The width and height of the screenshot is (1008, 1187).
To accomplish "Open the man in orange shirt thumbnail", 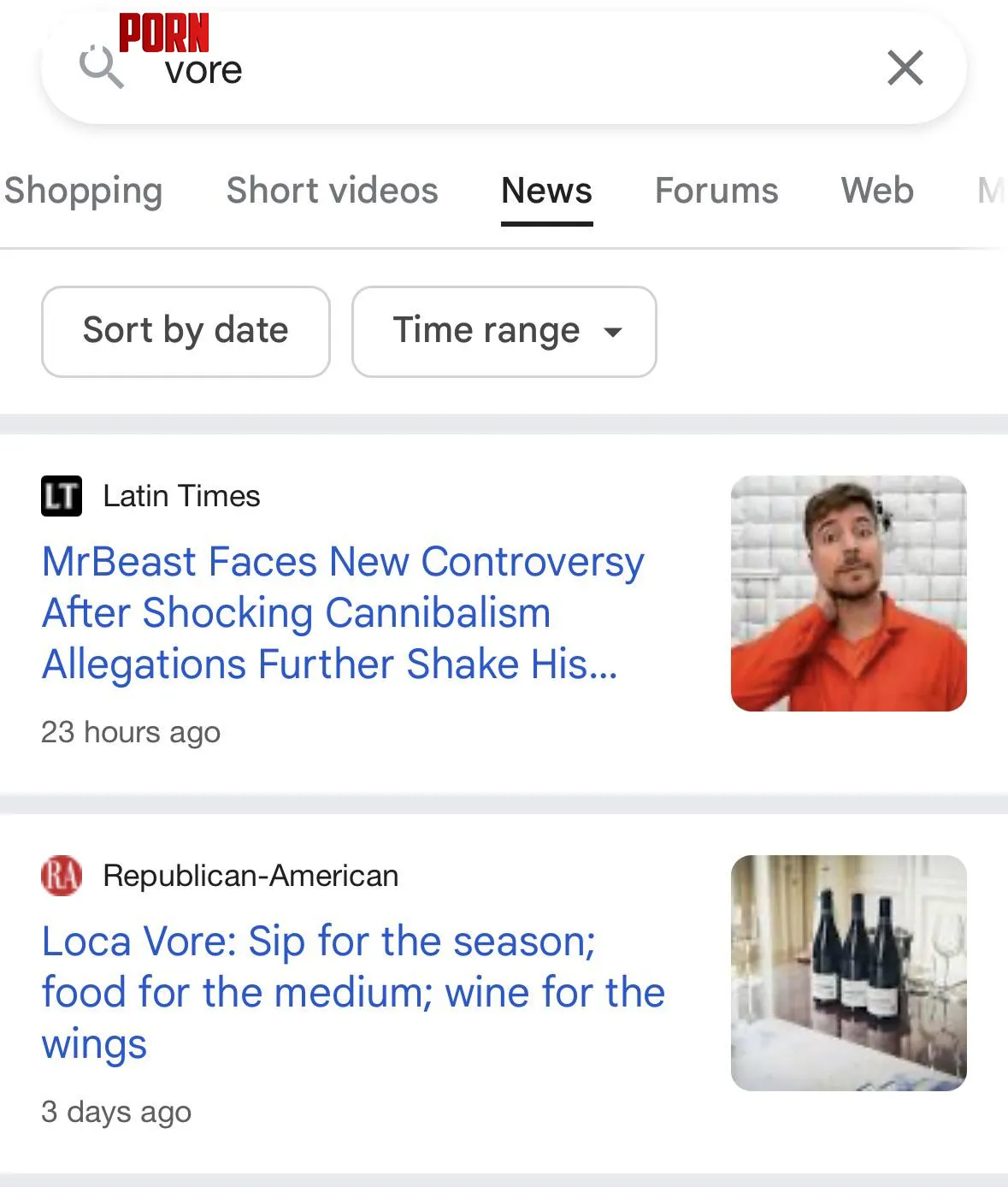I will click(x=849, y=593).
